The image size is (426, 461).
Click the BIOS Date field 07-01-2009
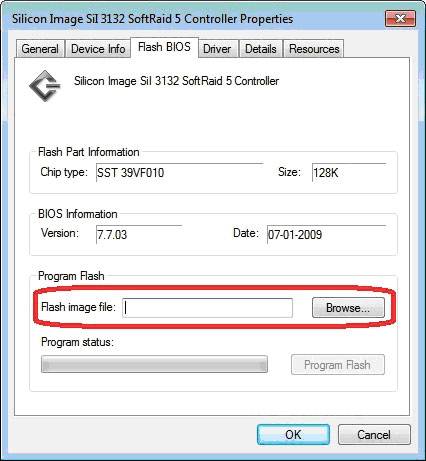(326, 234)
